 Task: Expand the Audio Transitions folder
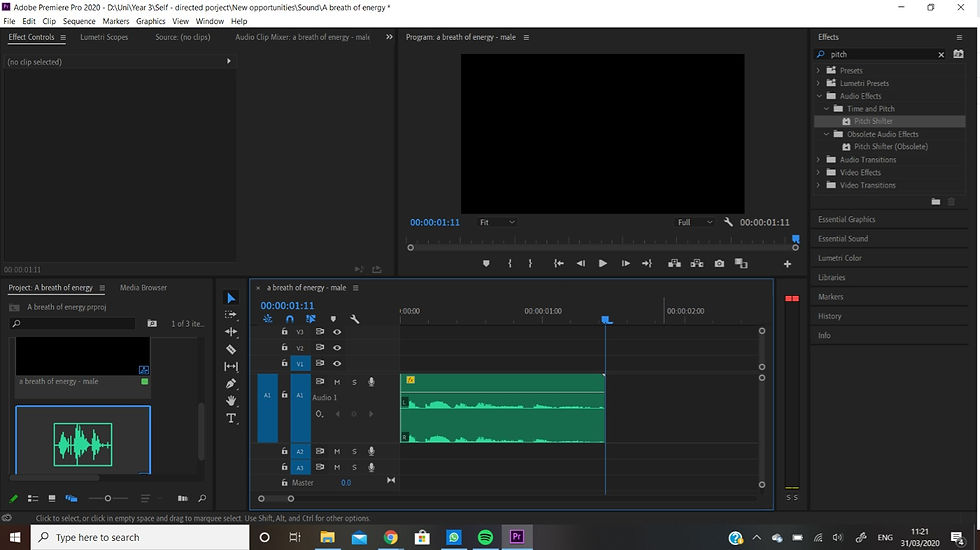pos(818,160)
